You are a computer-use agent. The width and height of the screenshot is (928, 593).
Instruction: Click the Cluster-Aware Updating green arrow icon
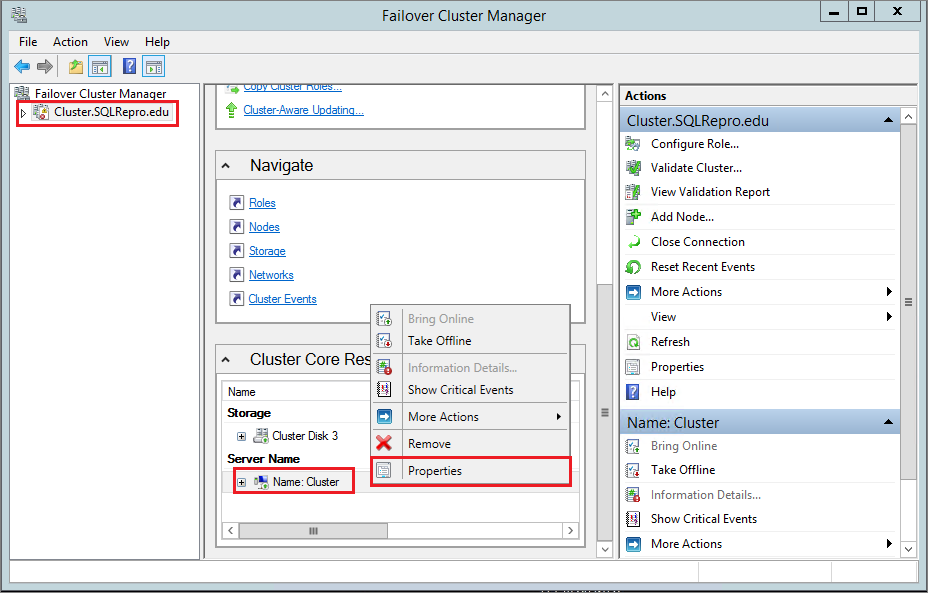(x=231, y=110)
